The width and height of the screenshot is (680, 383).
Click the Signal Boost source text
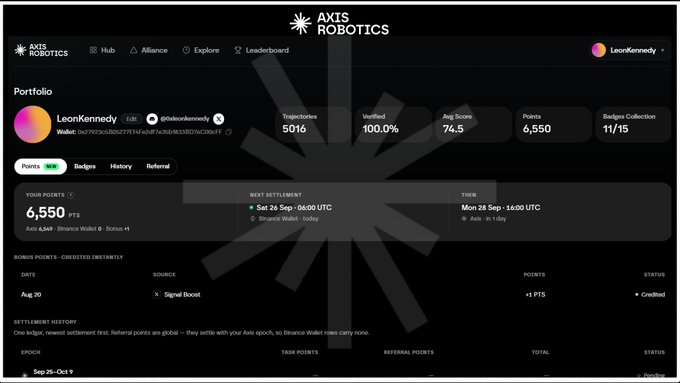pos(182,295)
